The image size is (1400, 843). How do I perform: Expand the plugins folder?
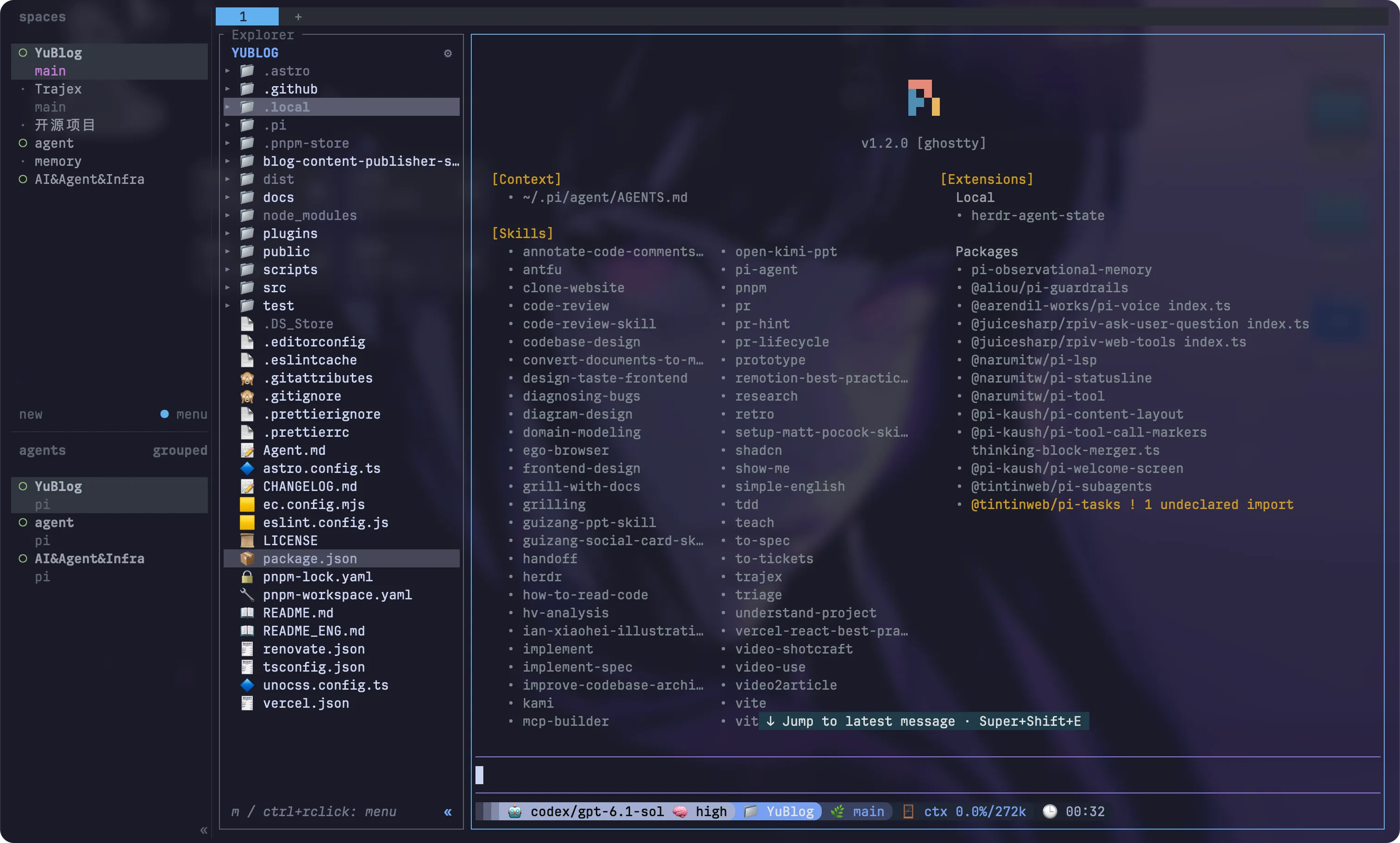227,233
